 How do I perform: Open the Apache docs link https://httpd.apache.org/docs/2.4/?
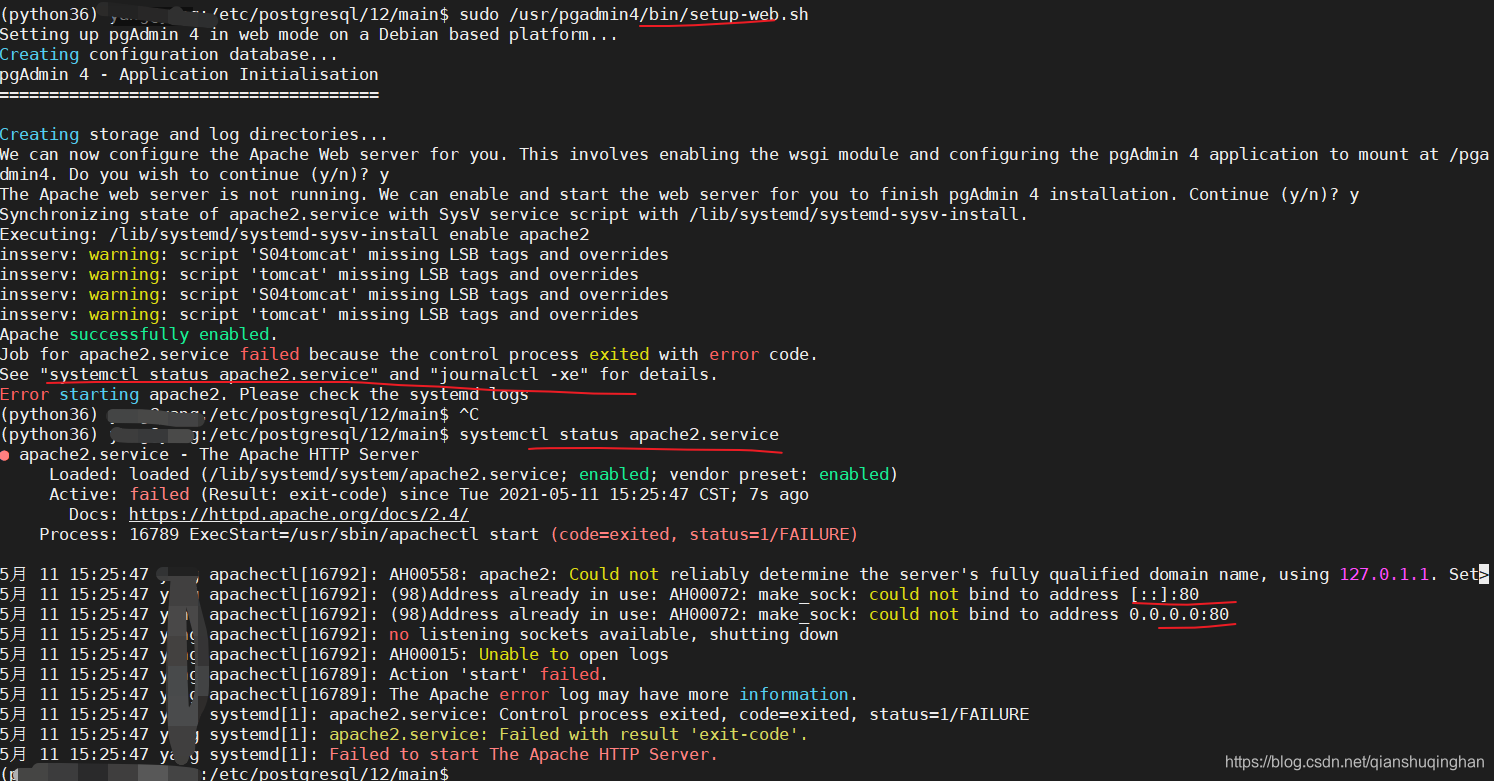point(298,514)
